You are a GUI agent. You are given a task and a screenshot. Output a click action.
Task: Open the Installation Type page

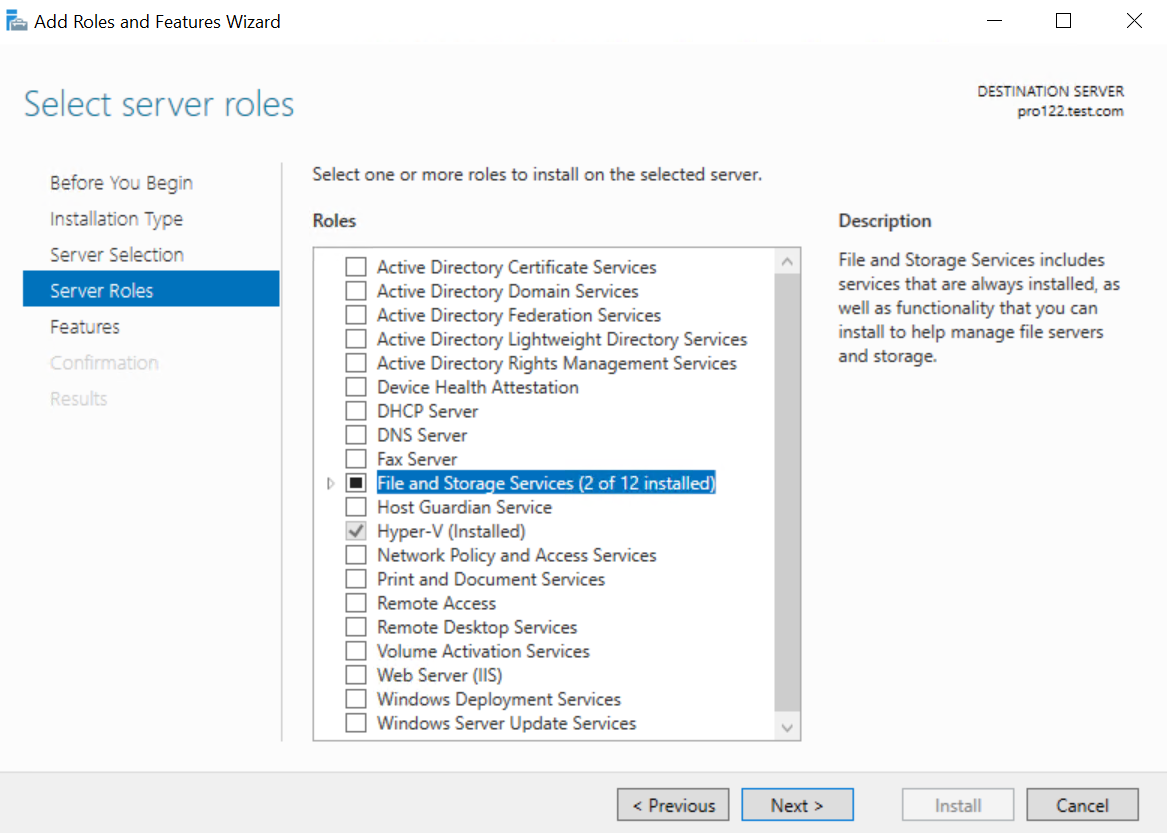click(116, 218)
